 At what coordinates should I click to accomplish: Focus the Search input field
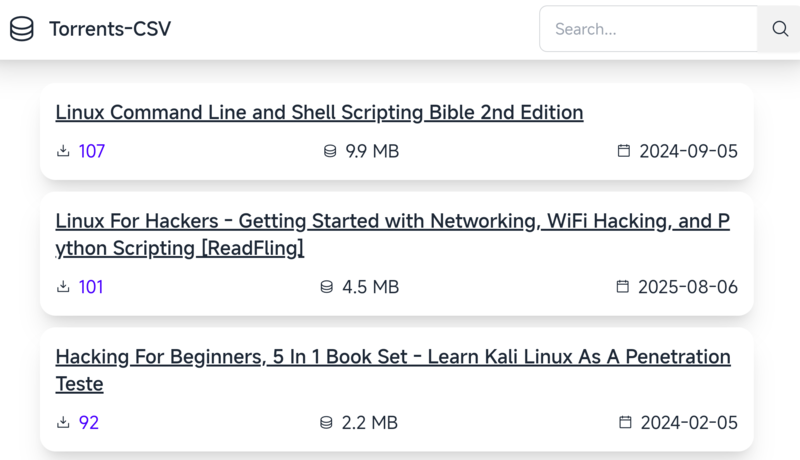coord(648,29)
